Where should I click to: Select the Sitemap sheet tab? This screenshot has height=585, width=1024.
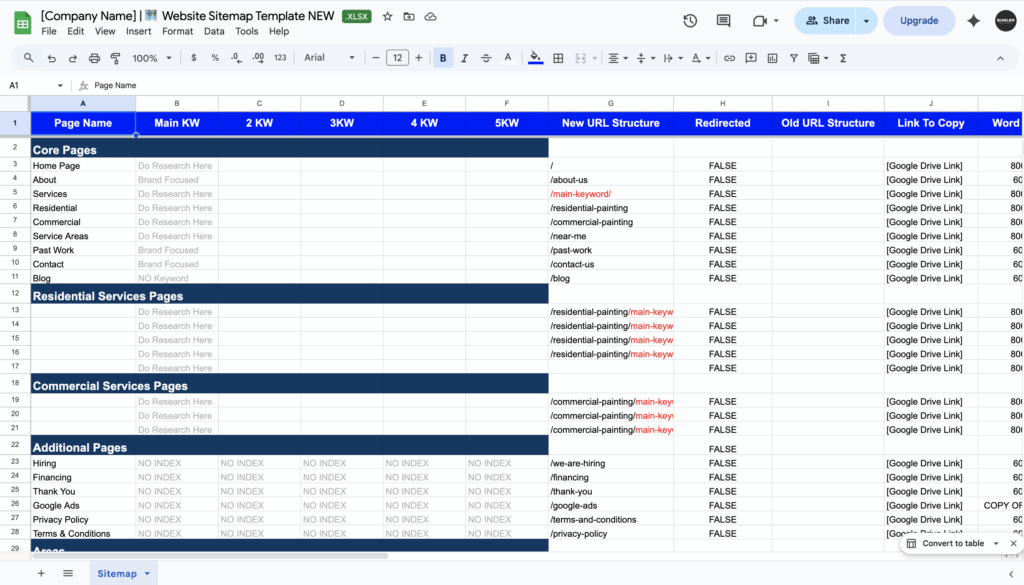pos(117,573)
